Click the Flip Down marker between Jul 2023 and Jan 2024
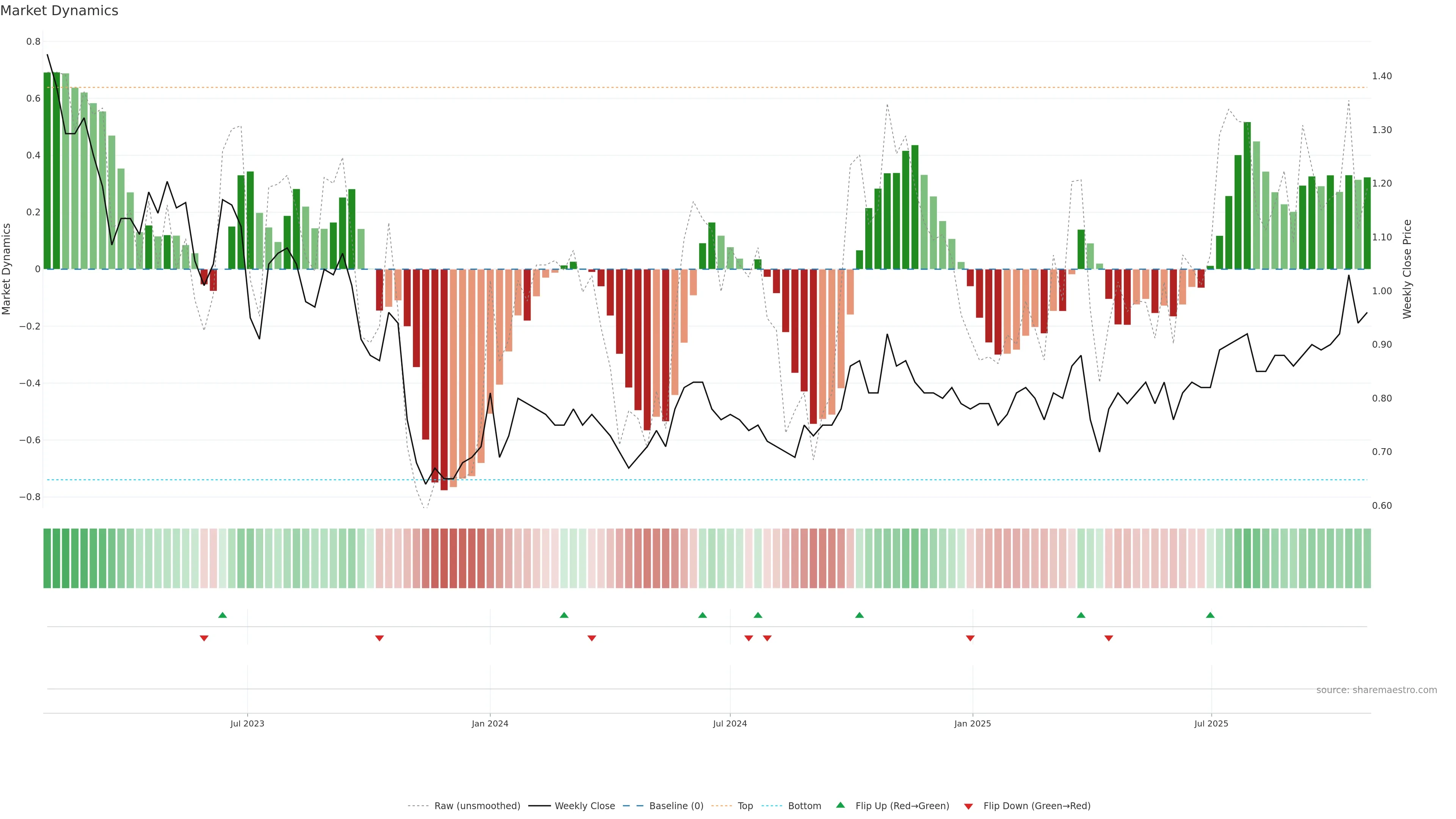The width and height of the screenshot is (1456, 819). pos(379,638)
